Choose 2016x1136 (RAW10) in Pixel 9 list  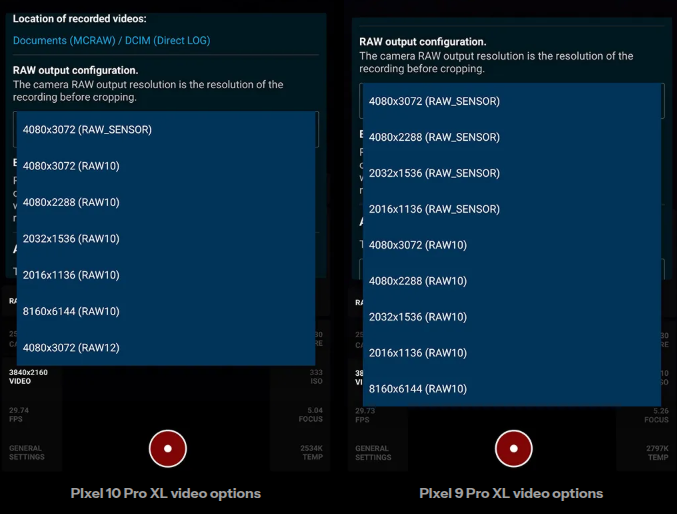tap(512, 352)
